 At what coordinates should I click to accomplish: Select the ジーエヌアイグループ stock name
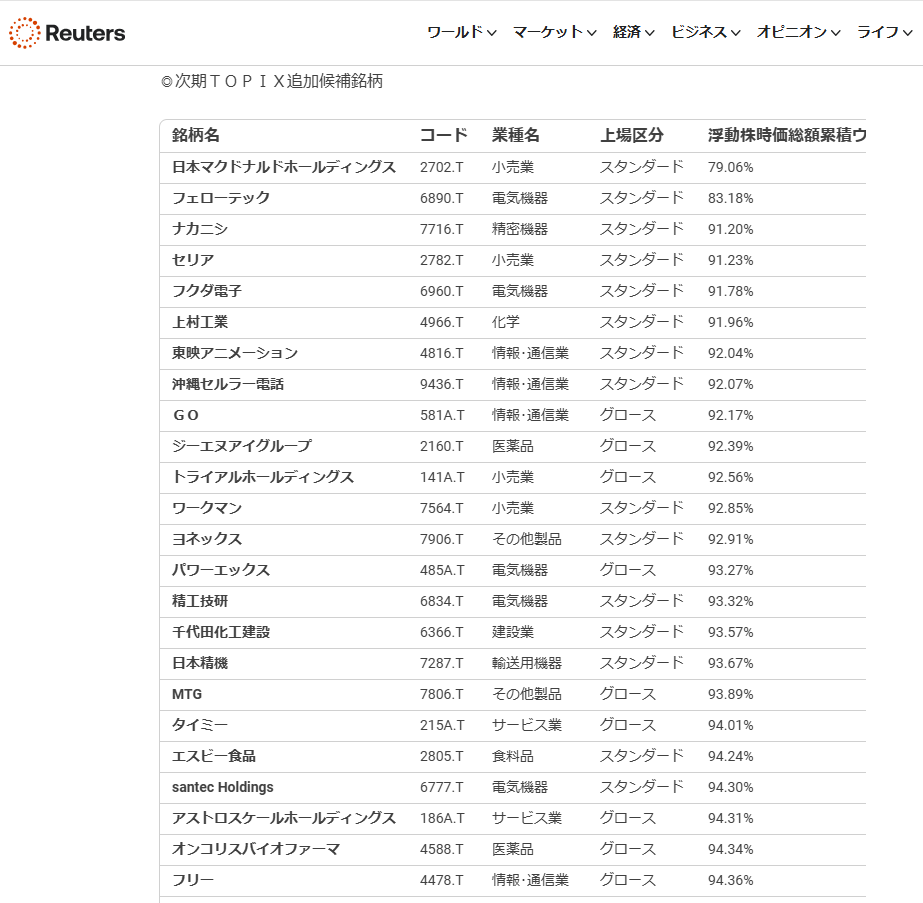(241, 446)
